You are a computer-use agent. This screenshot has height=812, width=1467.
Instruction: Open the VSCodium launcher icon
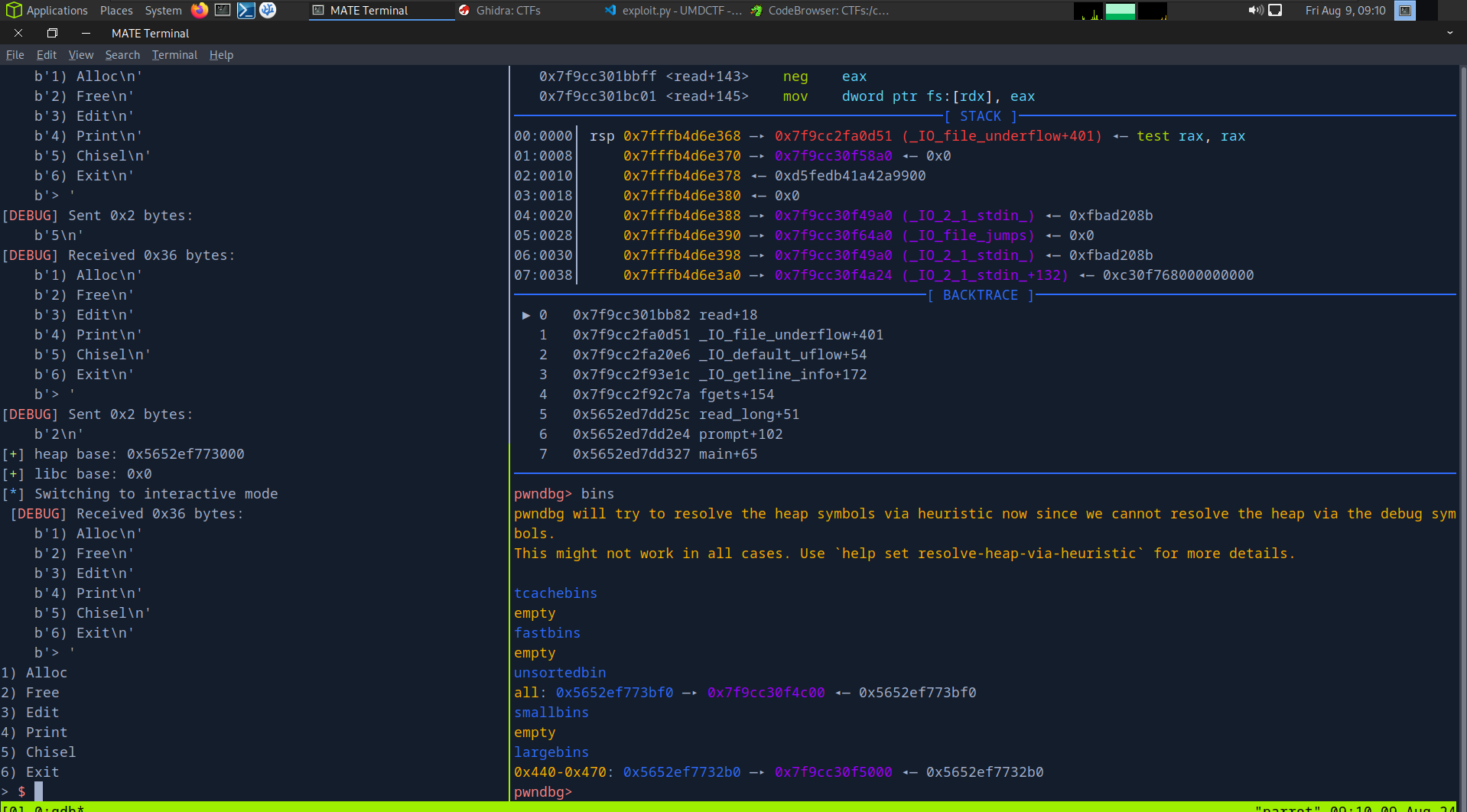pyautogui.click(x=268, y=10)
